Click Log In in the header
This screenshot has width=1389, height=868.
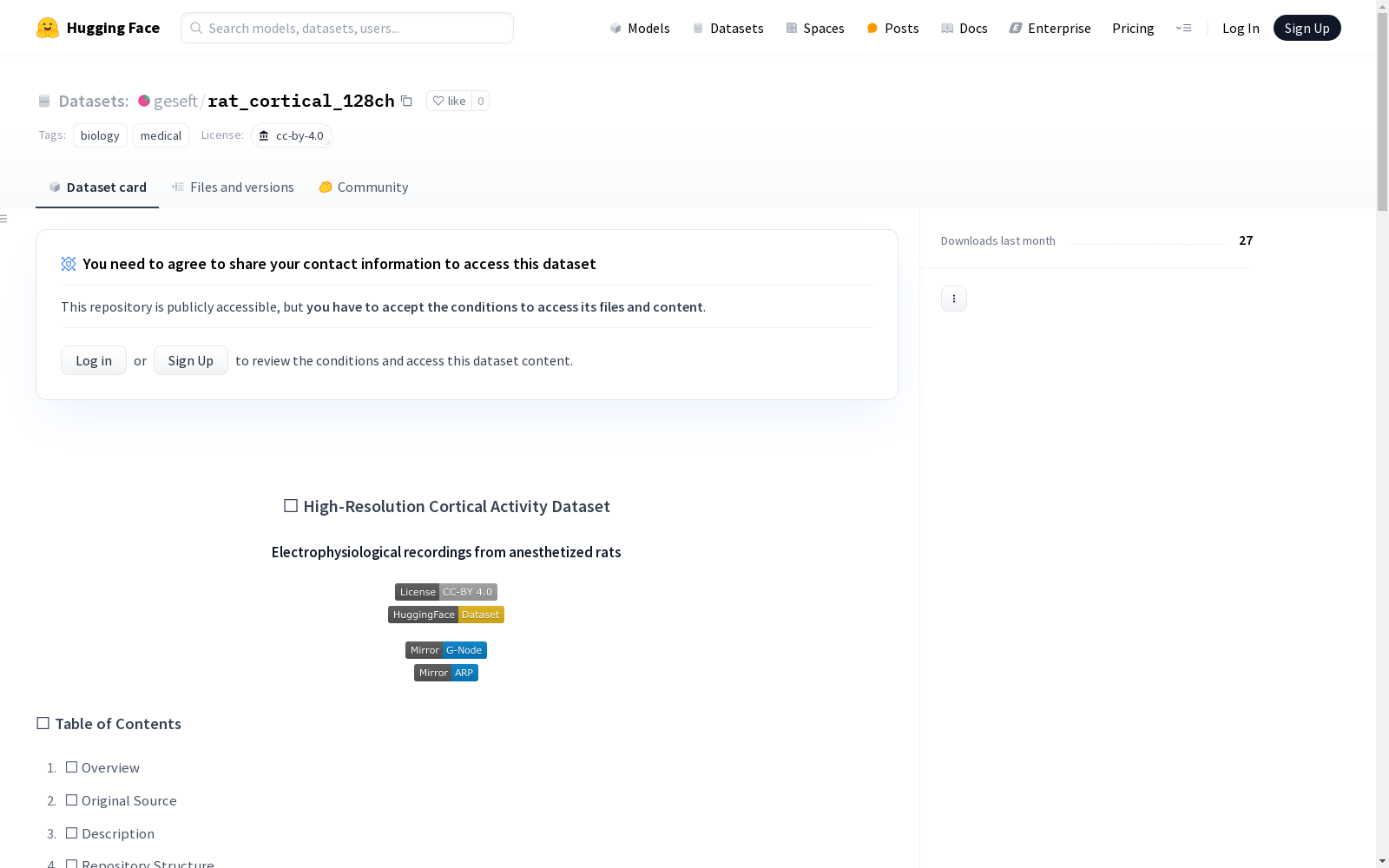coord(1241,28)
